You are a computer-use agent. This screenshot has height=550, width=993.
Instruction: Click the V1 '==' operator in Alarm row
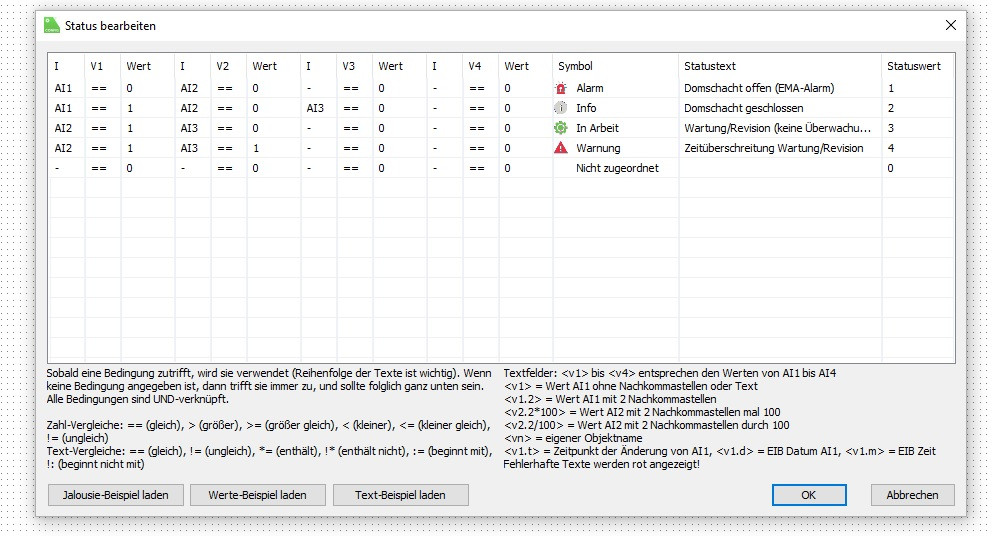[x=99, y=89]
